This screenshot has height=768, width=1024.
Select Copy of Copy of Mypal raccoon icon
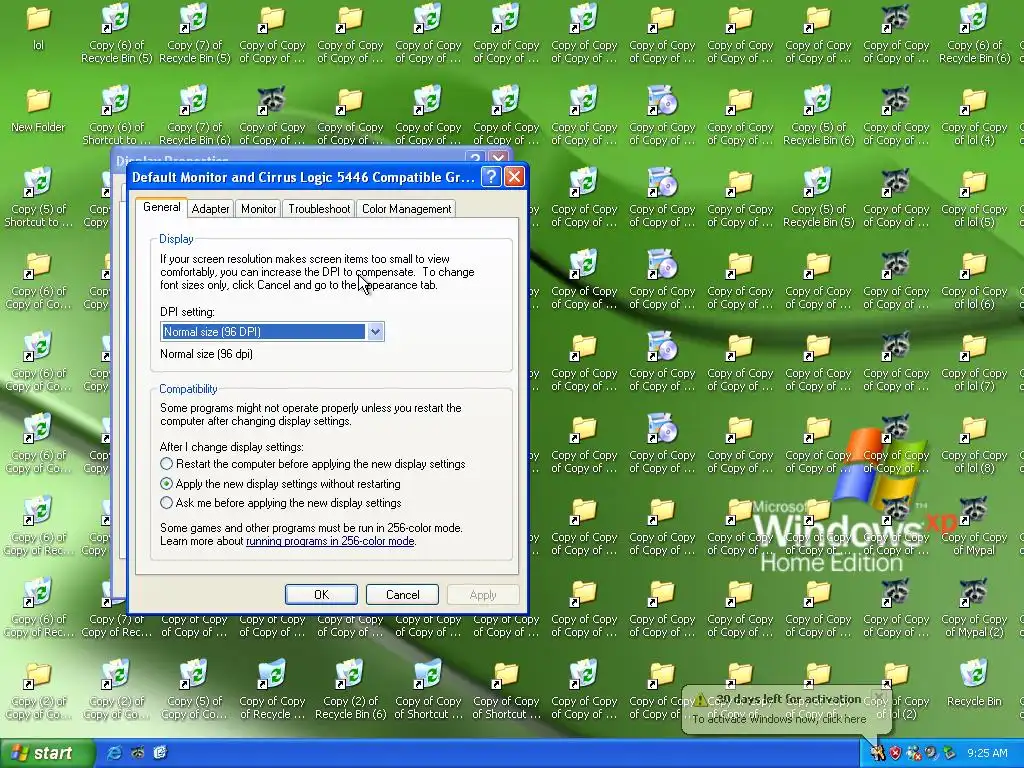click(974, 526)
